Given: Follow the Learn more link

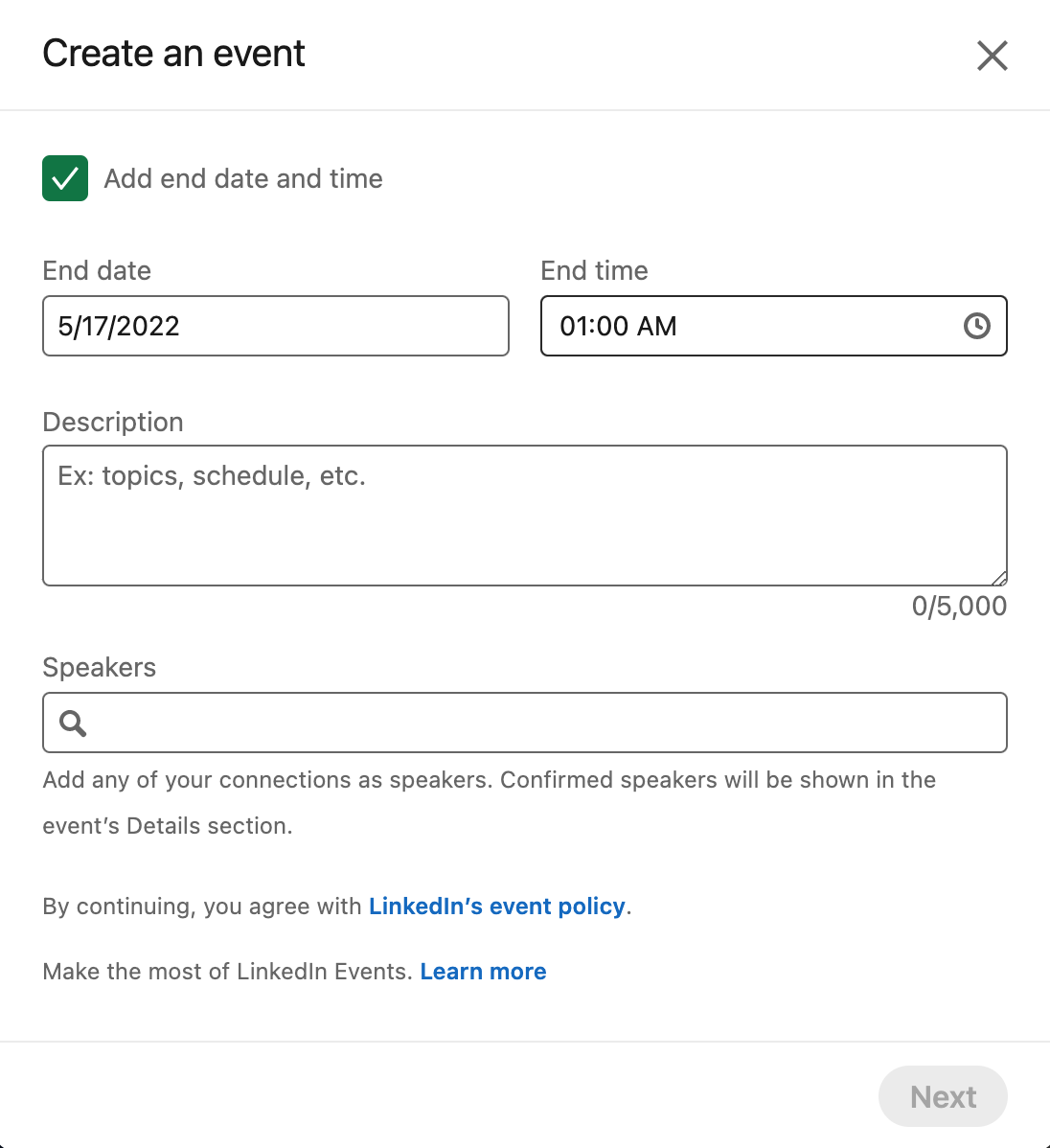Looking at the screenshot, I should click(x=483, y=972).
